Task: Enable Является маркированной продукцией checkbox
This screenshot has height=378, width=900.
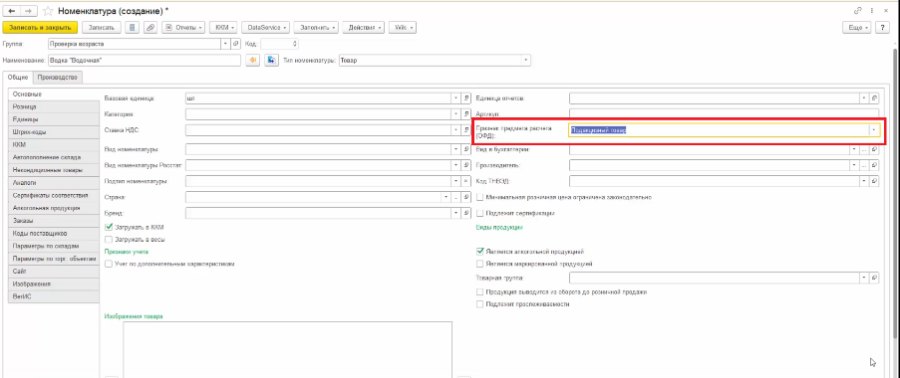Action: 480,264
